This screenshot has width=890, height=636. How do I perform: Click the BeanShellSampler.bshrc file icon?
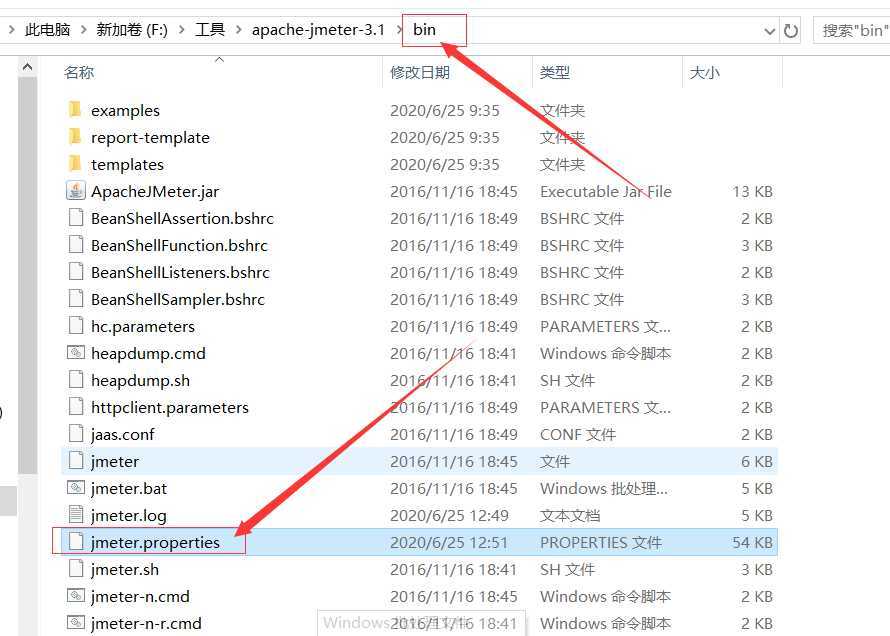click(x=75, y=299)
